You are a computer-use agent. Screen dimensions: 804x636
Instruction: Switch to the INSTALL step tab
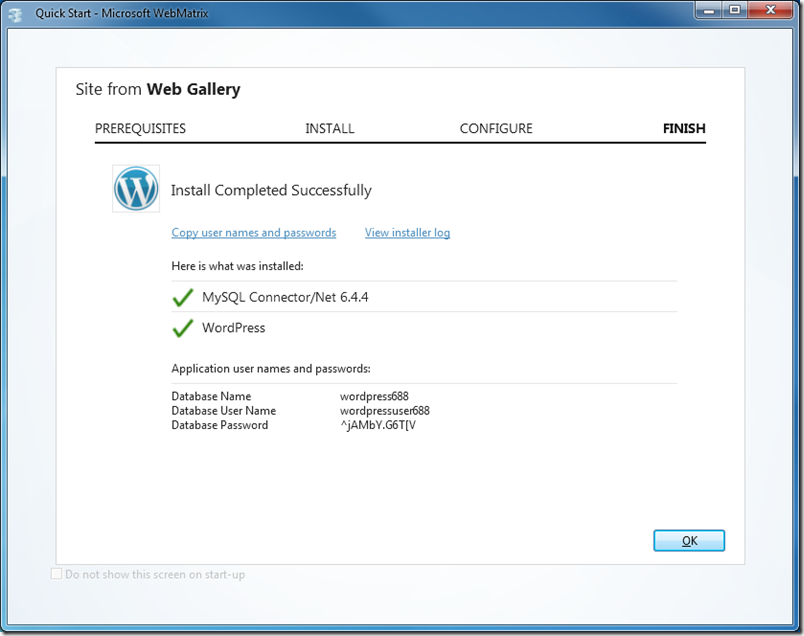point(330,128)
